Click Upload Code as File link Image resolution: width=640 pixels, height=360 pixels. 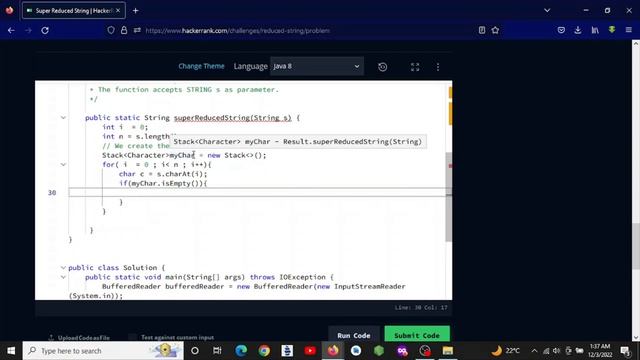79,338
